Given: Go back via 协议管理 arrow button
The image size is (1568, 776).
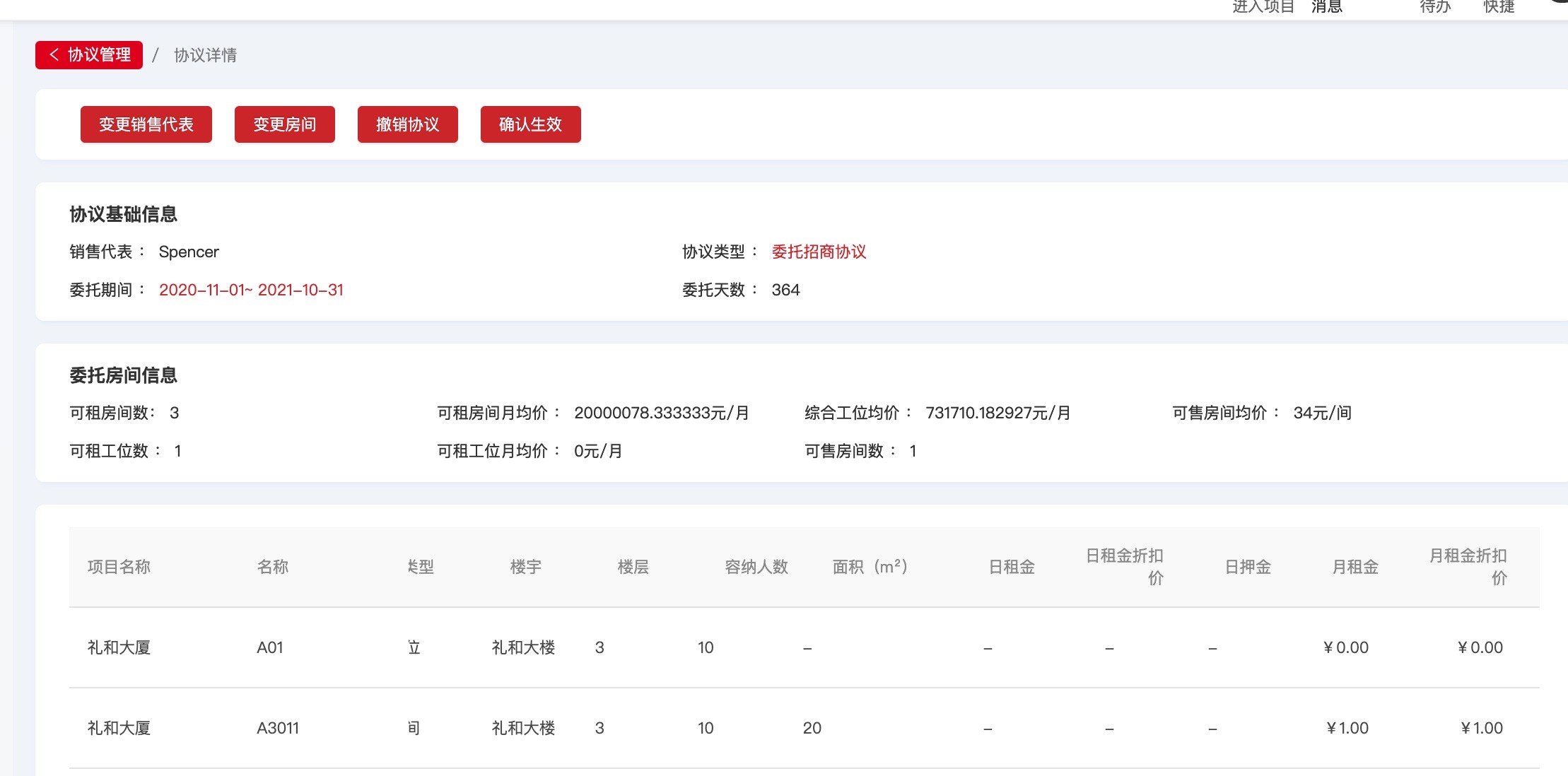Looking at the screenshot, I should [89, 55].
